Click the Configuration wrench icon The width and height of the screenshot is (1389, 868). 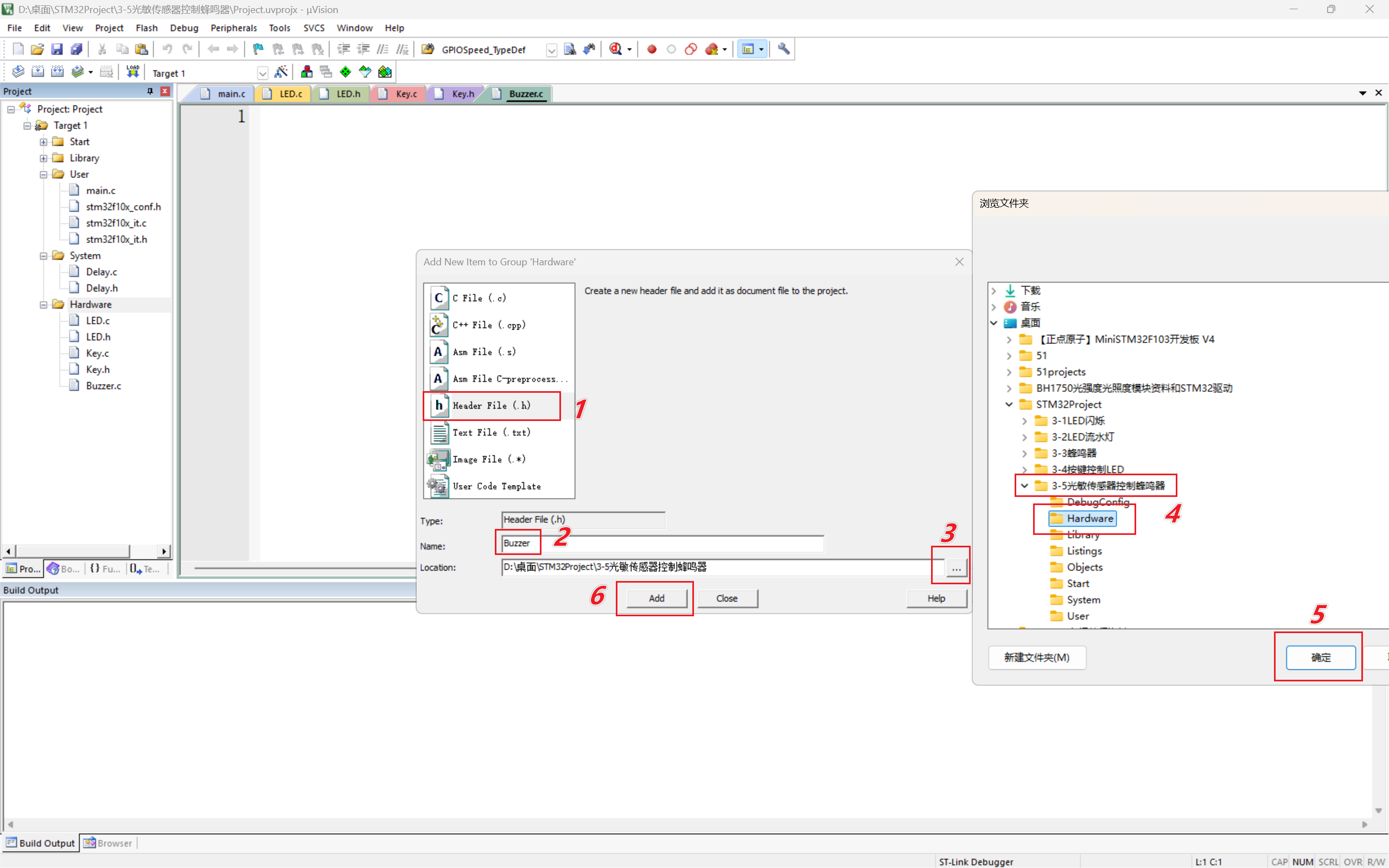click(783, 49)
